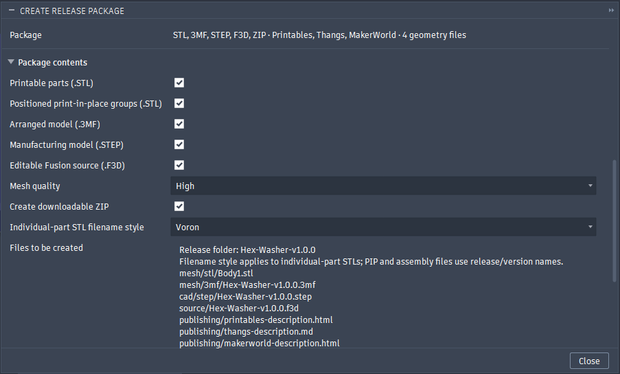Select the mesh/stl/Body1.stl file entry
The image size is (620, 374).
coord(216,273)
